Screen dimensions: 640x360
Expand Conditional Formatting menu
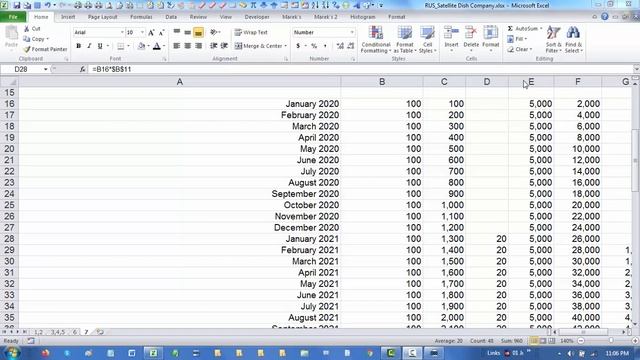click(376, 40)
